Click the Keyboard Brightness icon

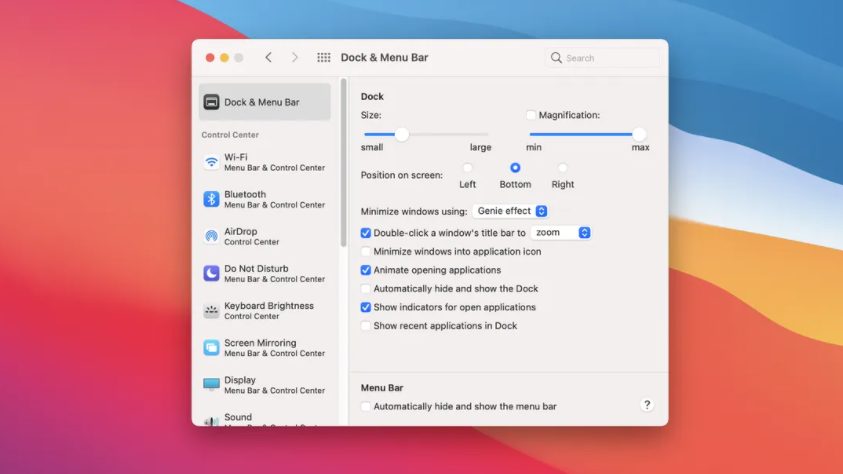[211, 310]
